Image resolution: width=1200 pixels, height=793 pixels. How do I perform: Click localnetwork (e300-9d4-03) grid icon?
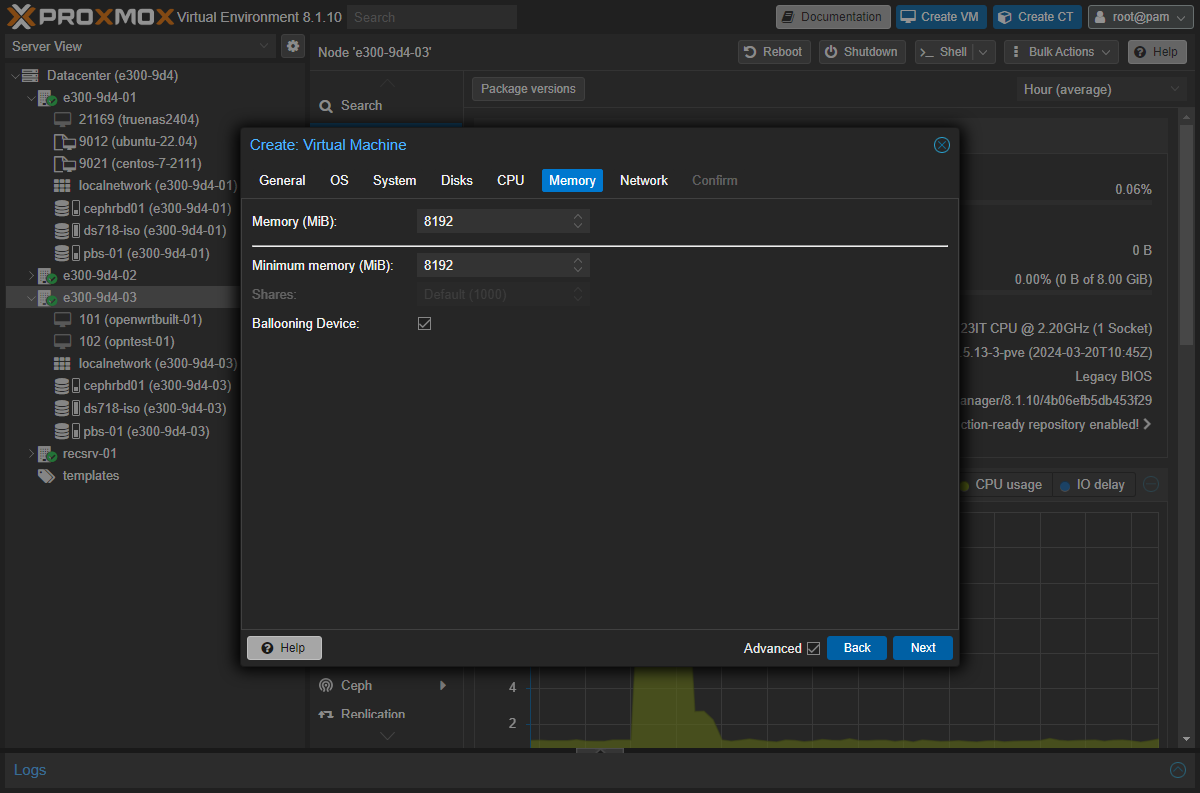click(62, 363)
